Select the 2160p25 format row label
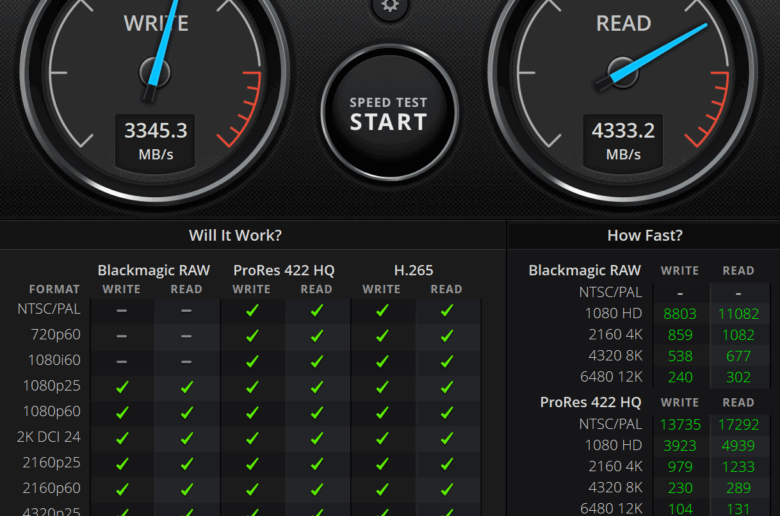 (52, 462)
